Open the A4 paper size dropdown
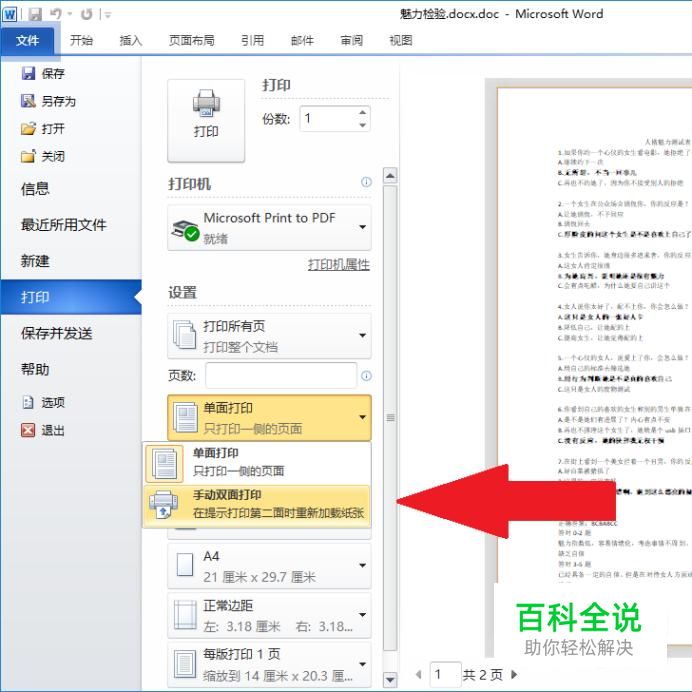 pyautogui.click(x=269, y=566)
